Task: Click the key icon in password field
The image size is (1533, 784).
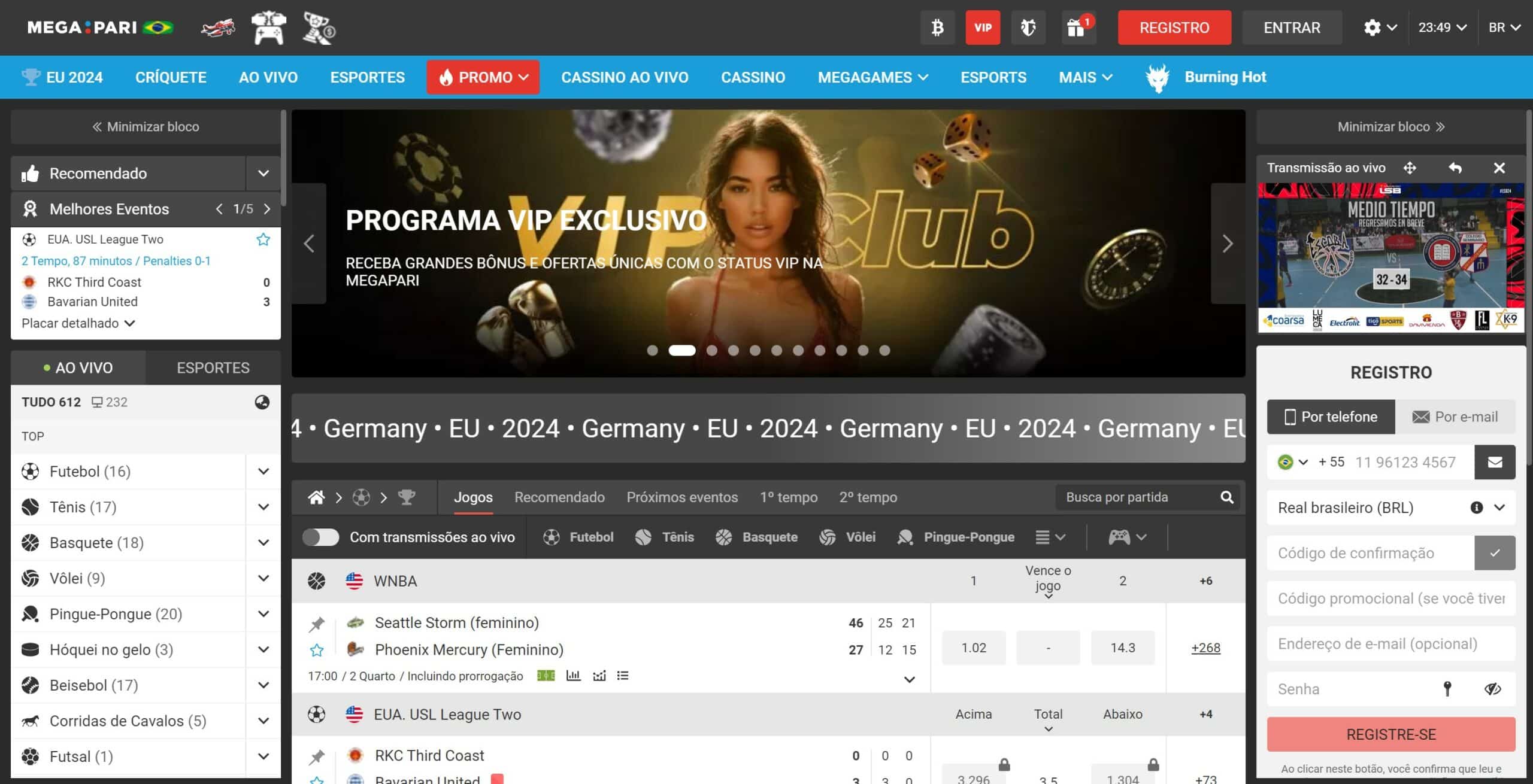Action: point(1447,689)
